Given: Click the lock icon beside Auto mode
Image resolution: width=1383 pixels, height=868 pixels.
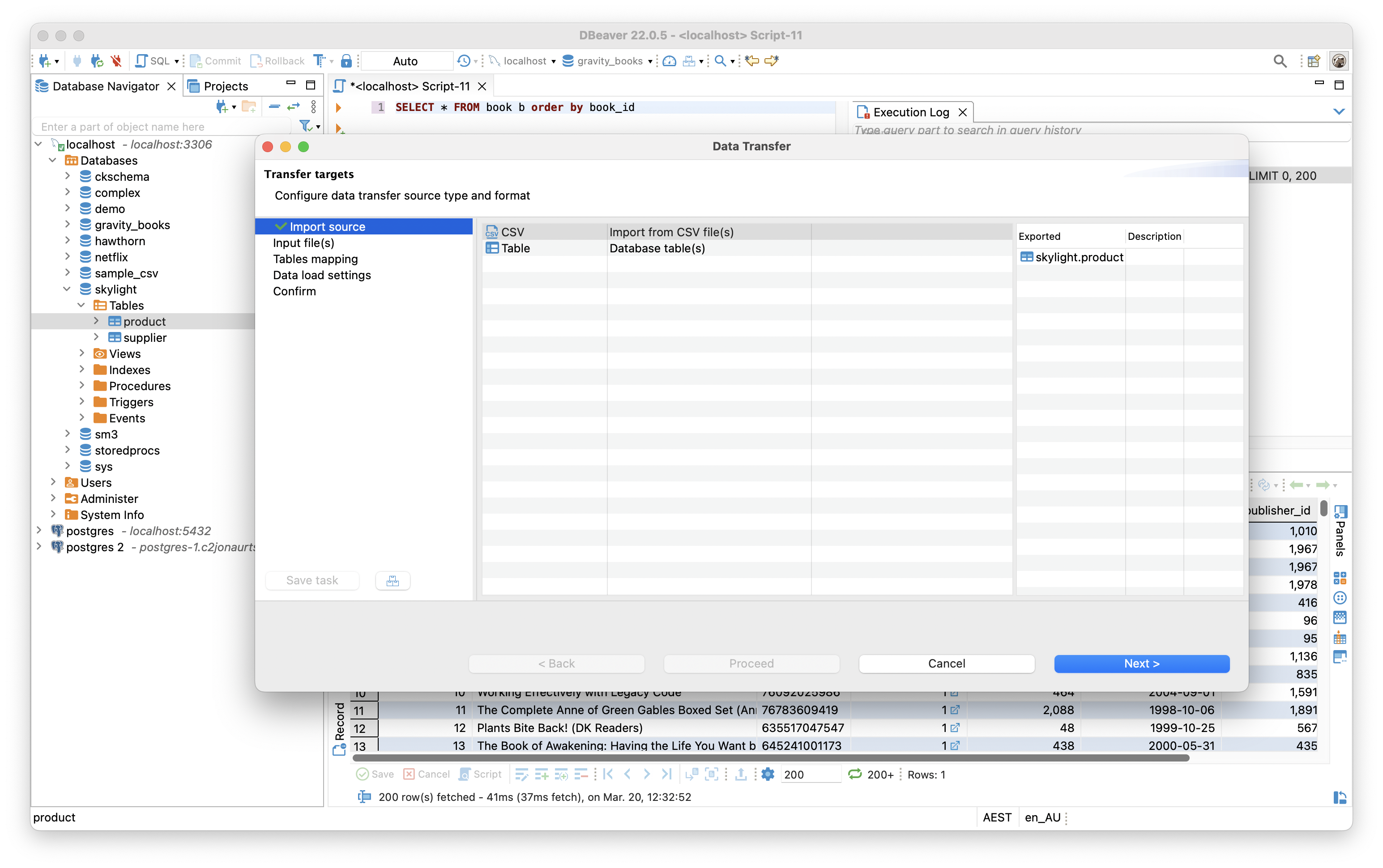Looking at the screenshot, I should point(346,61).
